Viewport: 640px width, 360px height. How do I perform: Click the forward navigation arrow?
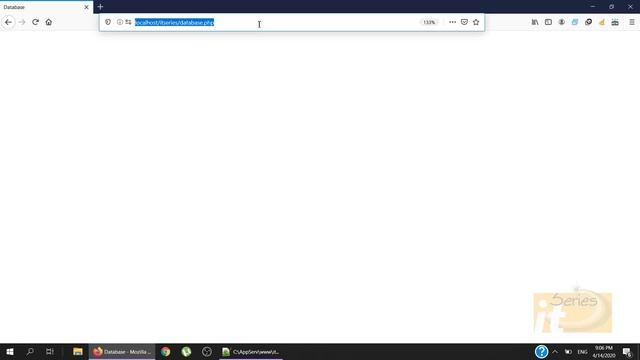point(22,22)
